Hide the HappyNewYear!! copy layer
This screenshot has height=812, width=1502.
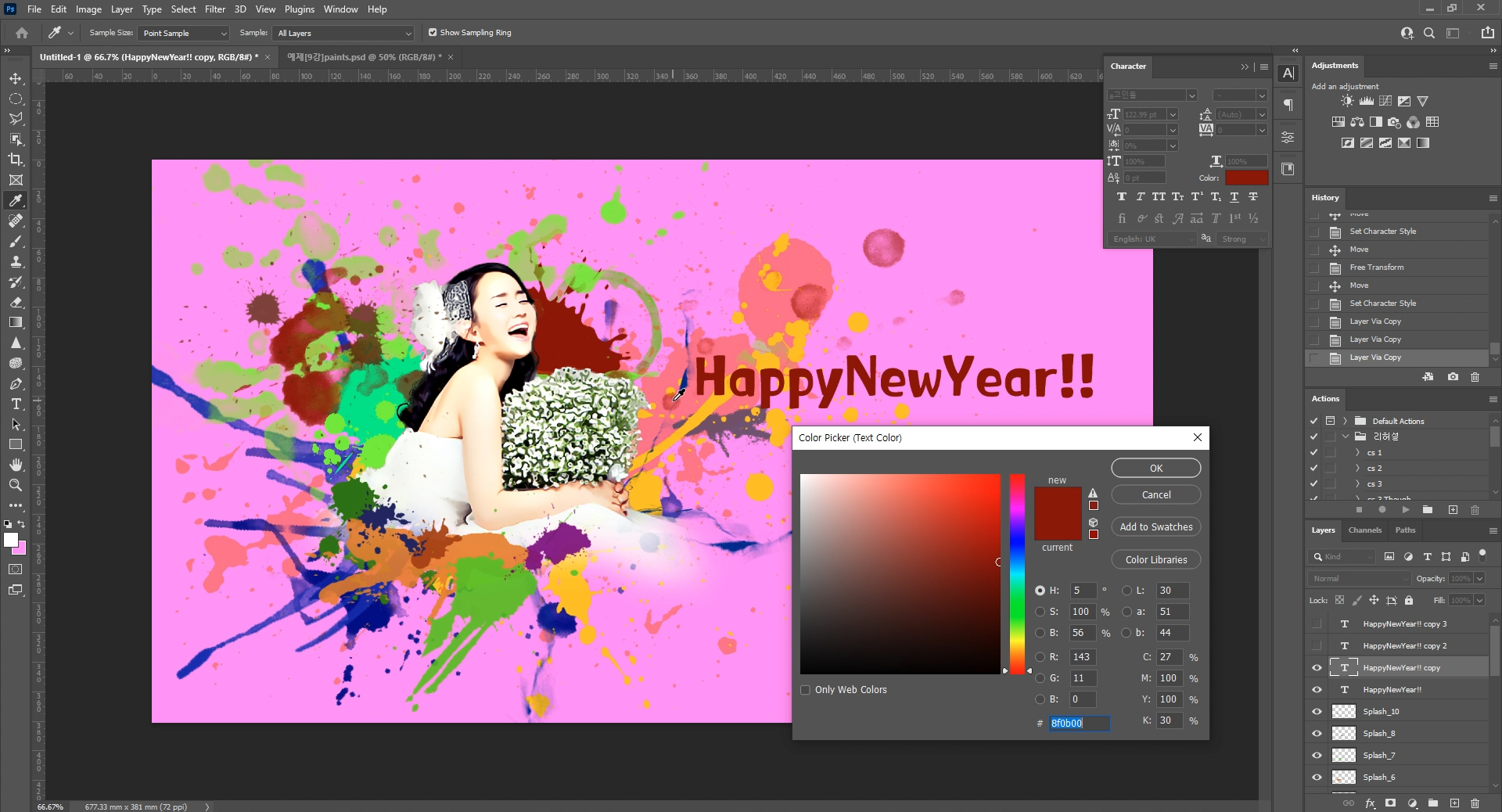click(x=1317, y=668)
